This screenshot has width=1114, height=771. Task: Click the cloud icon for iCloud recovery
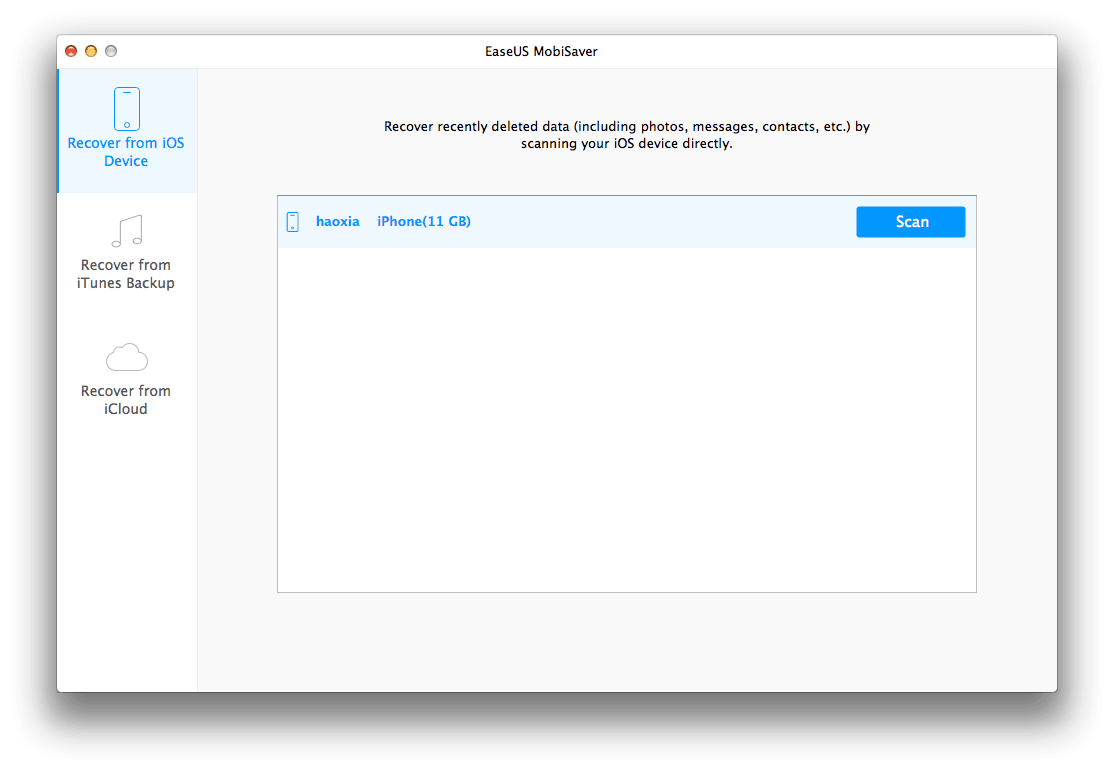pos(126,357)
